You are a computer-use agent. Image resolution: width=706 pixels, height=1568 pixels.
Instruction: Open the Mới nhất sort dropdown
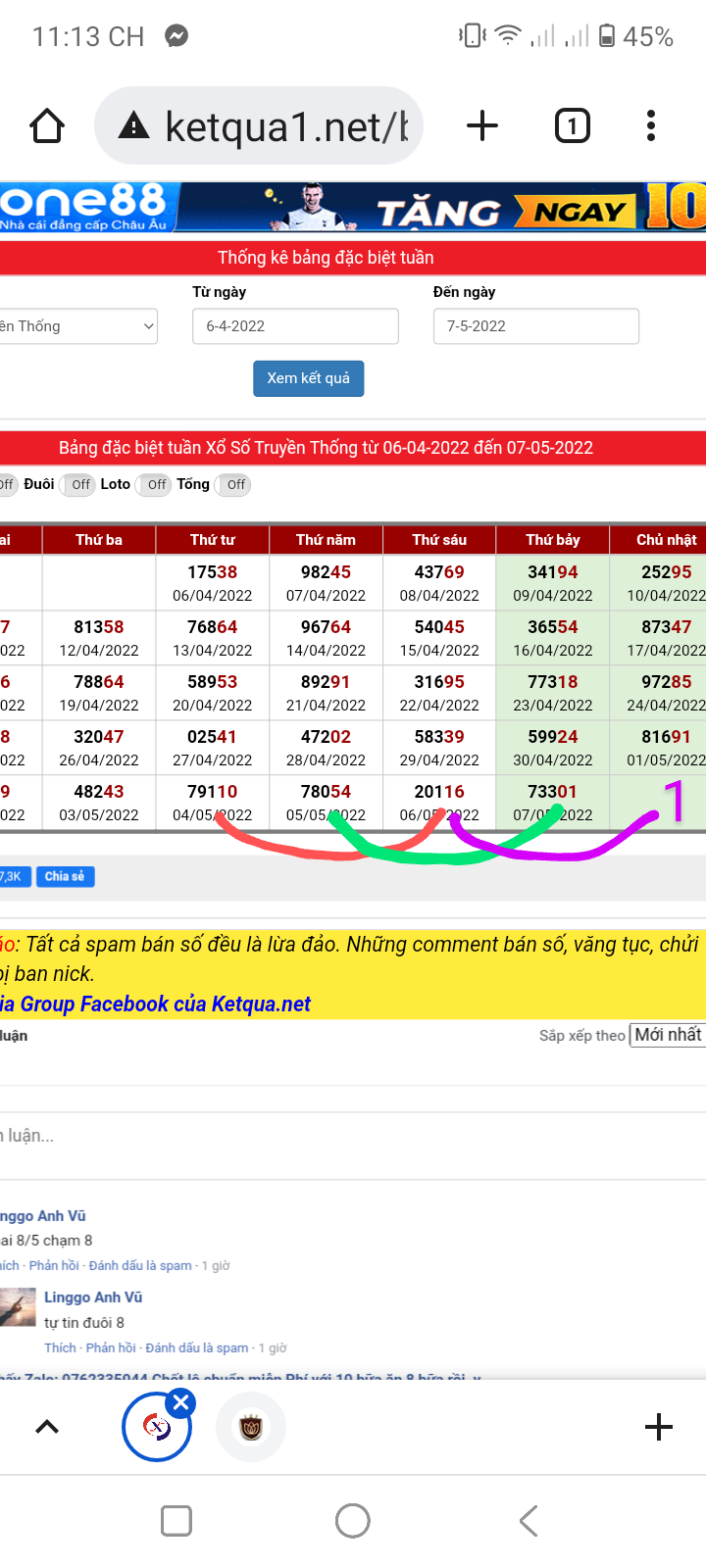(x=668, y=1035)
